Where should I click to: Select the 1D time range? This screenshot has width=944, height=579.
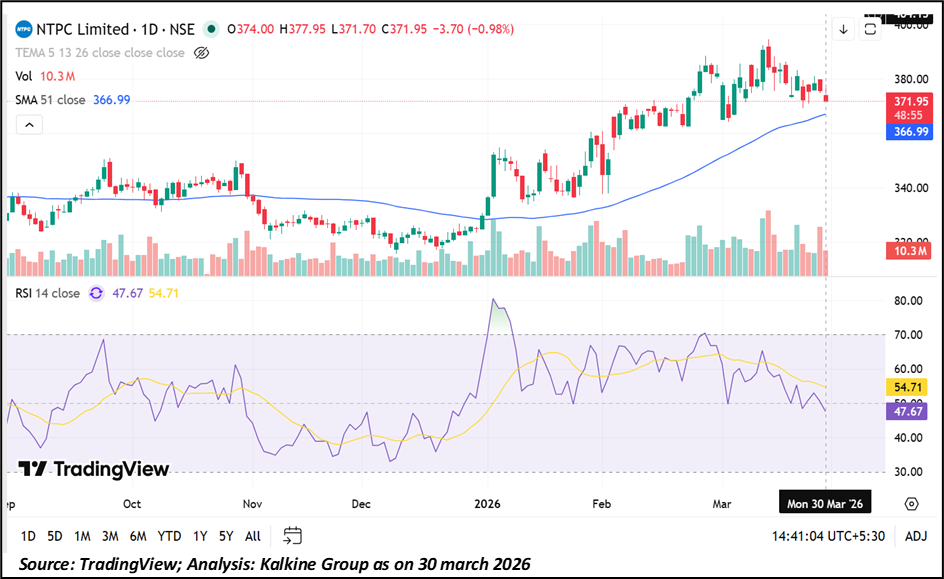coord(28,536)
